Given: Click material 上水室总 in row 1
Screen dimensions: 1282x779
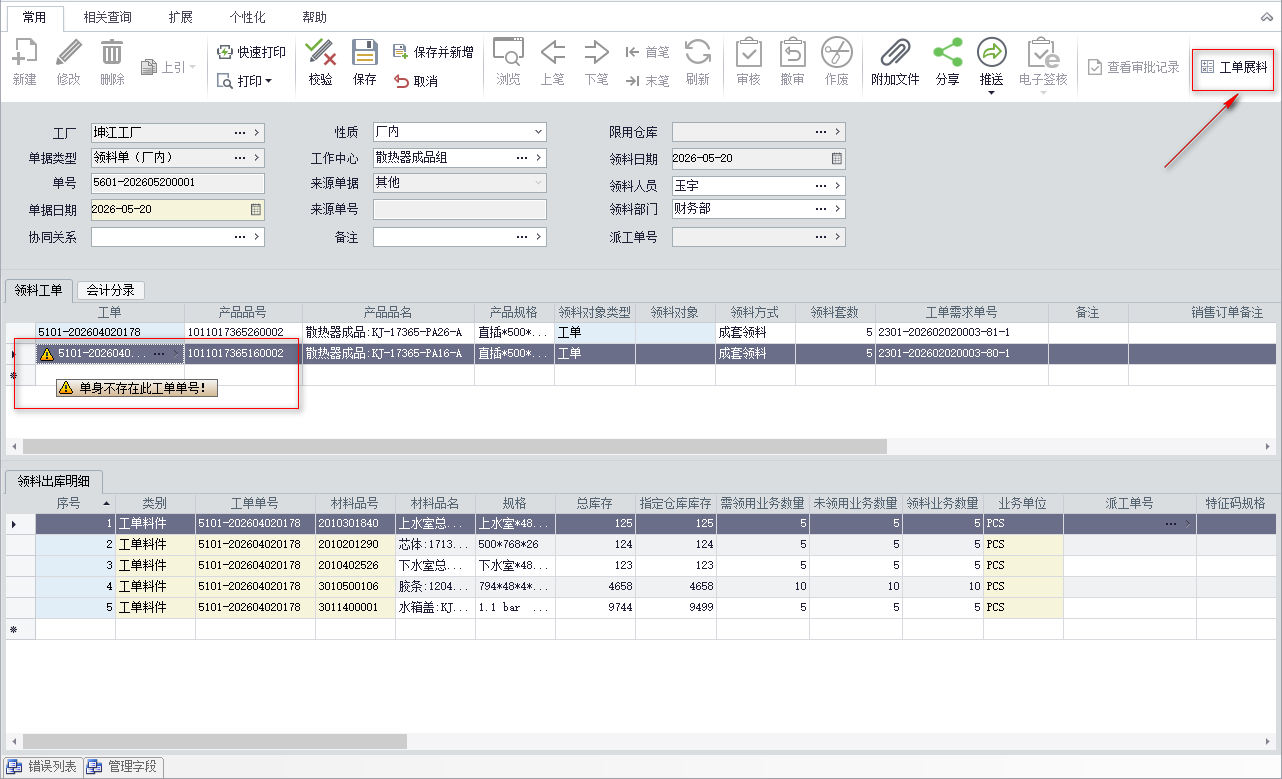Looking at the screenshot, I should point(435,523).
